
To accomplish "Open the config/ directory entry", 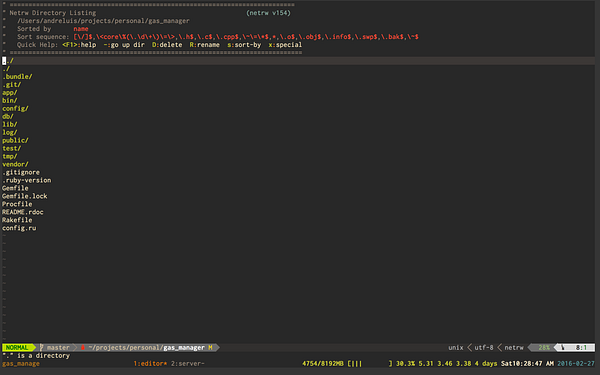I will [x=15, y=108].
